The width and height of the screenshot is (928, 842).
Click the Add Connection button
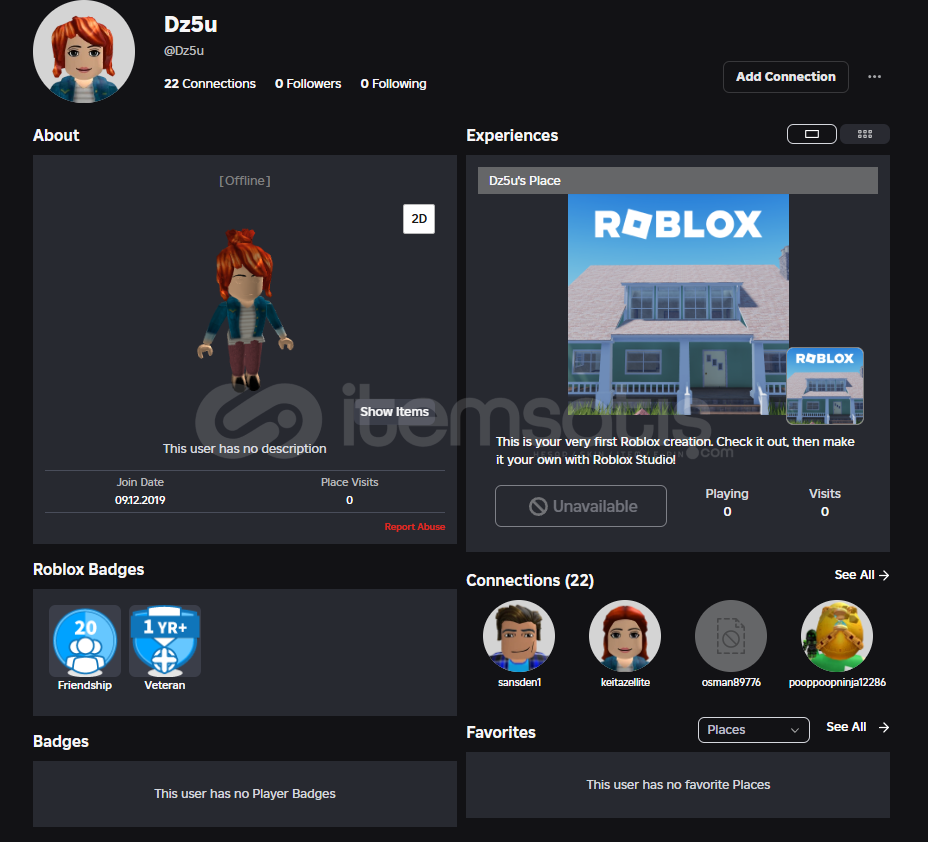785,76
